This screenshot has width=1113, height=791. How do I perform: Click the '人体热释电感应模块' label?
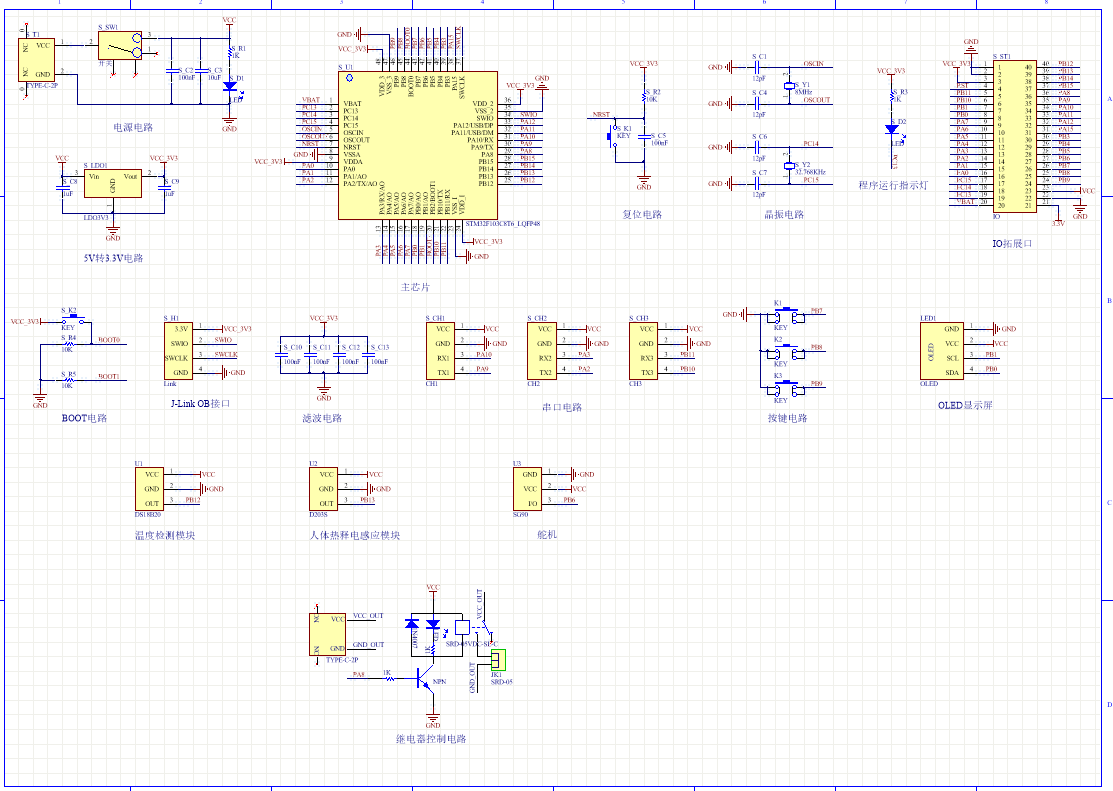point(355,535)
